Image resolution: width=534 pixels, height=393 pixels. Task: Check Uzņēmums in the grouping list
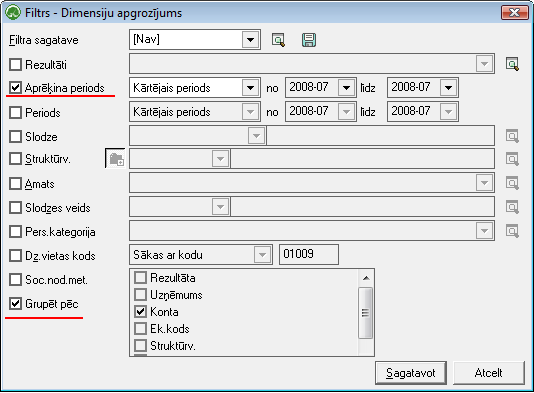pyautogui.click(x=140, y=295)
